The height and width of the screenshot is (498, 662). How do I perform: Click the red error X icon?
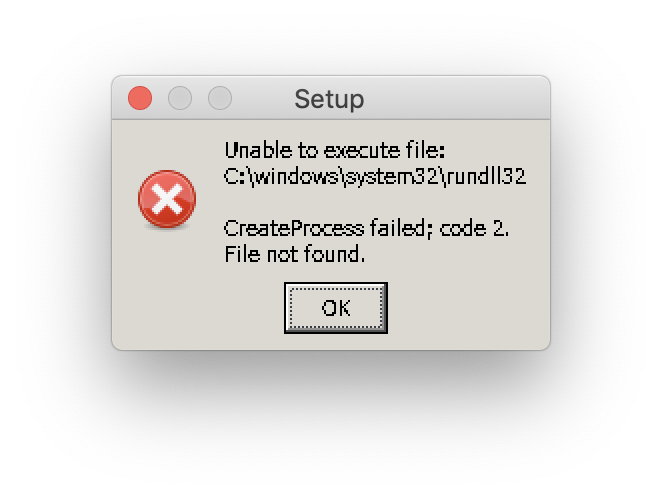pyautogui.click(x=167, y=199)
